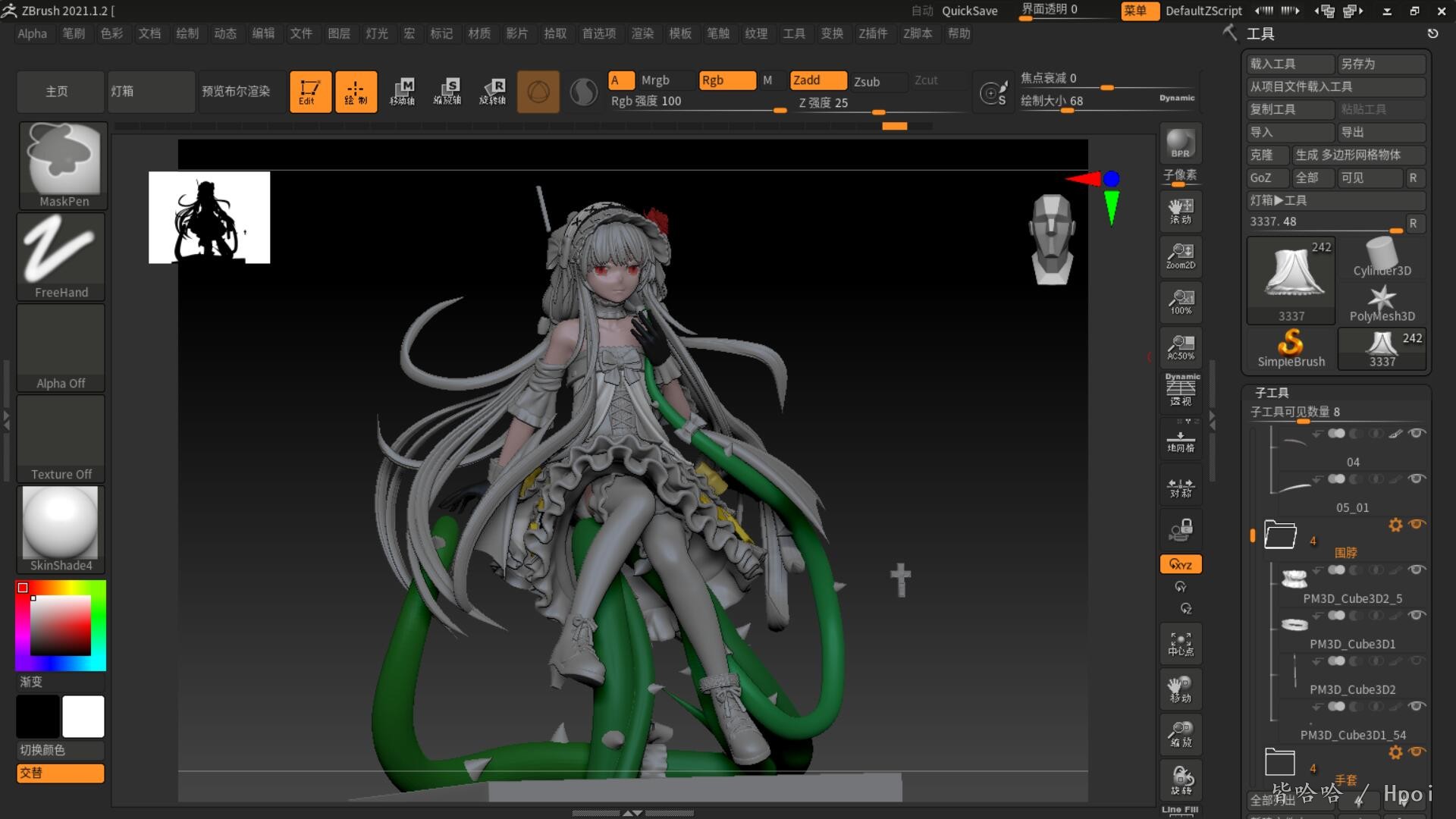Click the 载入工具 (Load Tool) button
The height and width of the screenshot is (819, 1456).
[1291, 64]
